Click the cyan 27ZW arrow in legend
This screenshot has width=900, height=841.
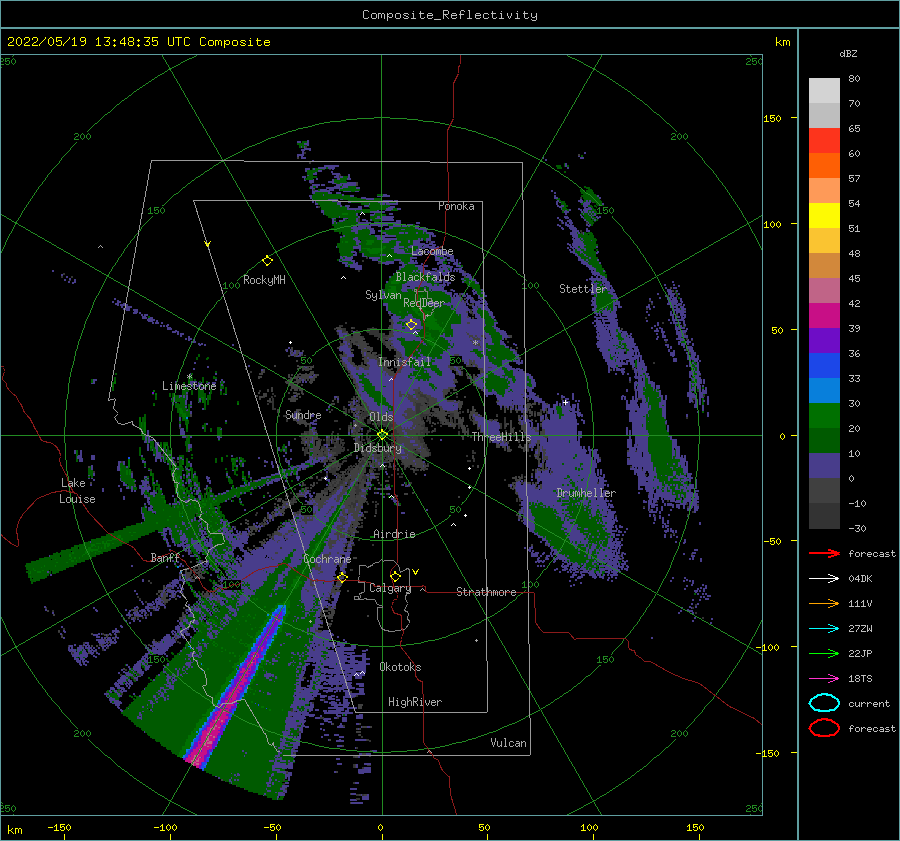pyautogui.click(x=824, y=629)
